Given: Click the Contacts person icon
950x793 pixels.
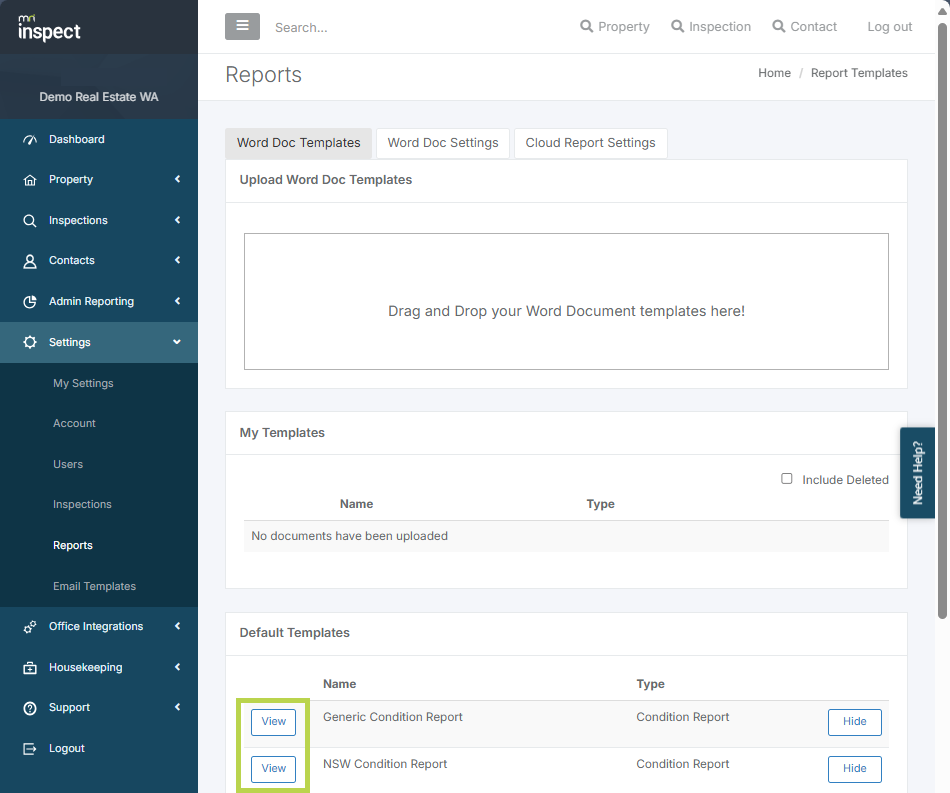Looking at the screenshot, I should point(30,261).
